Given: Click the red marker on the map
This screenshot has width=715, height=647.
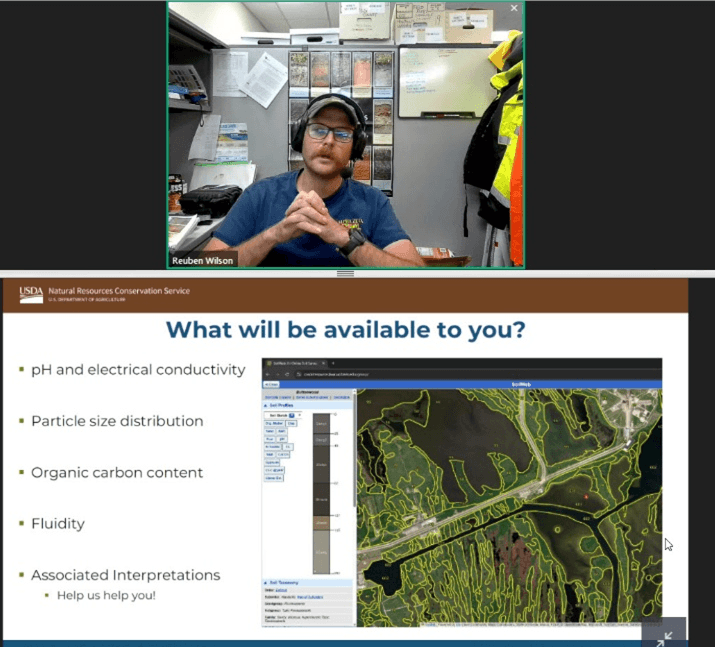Looking at the screenshot, I should [585, 496].
